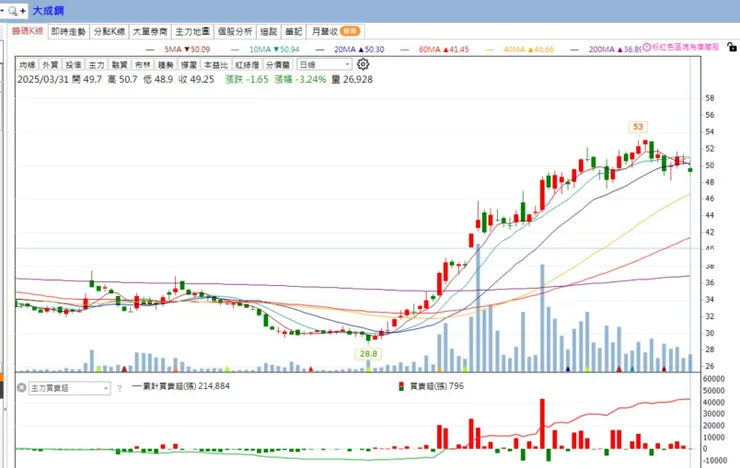Screen dimensions: 740x468
Task: Close the 主力買賣超 indicator panel
Action: [21, 388]
